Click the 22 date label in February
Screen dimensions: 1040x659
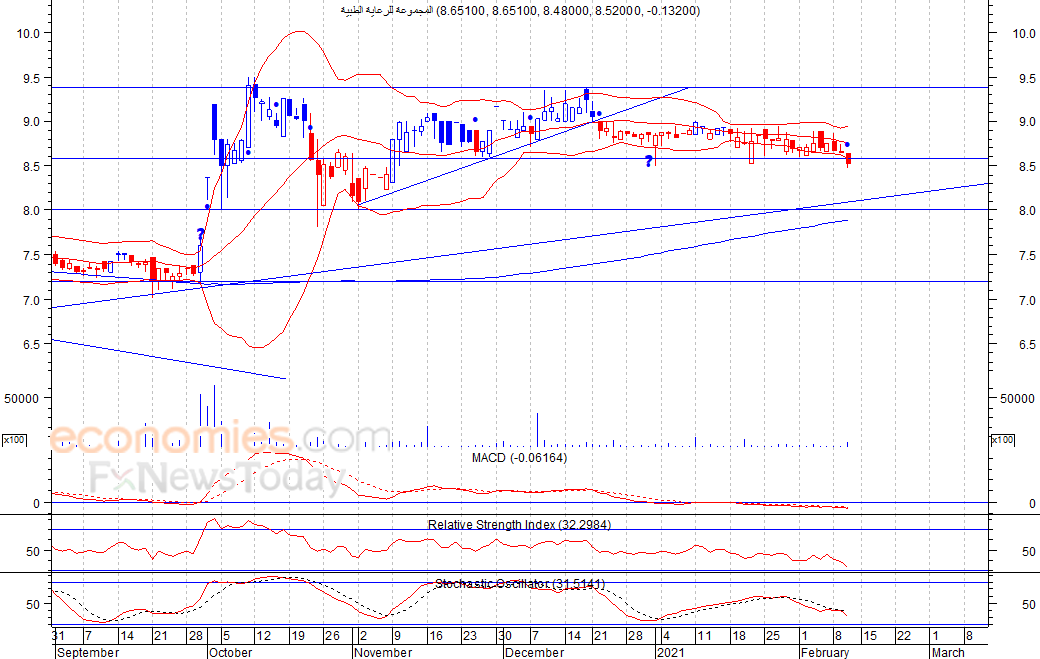[904, 636]
